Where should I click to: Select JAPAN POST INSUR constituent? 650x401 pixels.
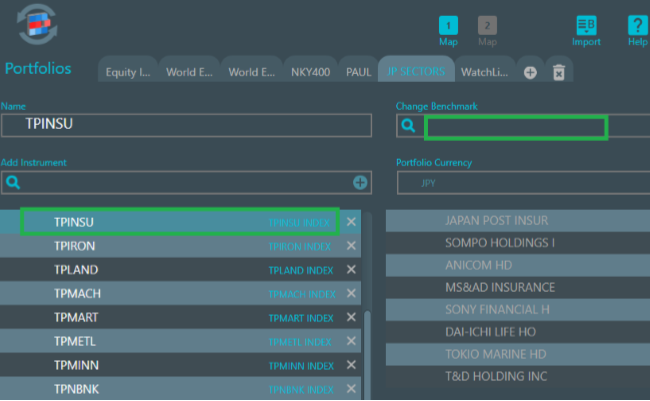(x=518, y=220)
